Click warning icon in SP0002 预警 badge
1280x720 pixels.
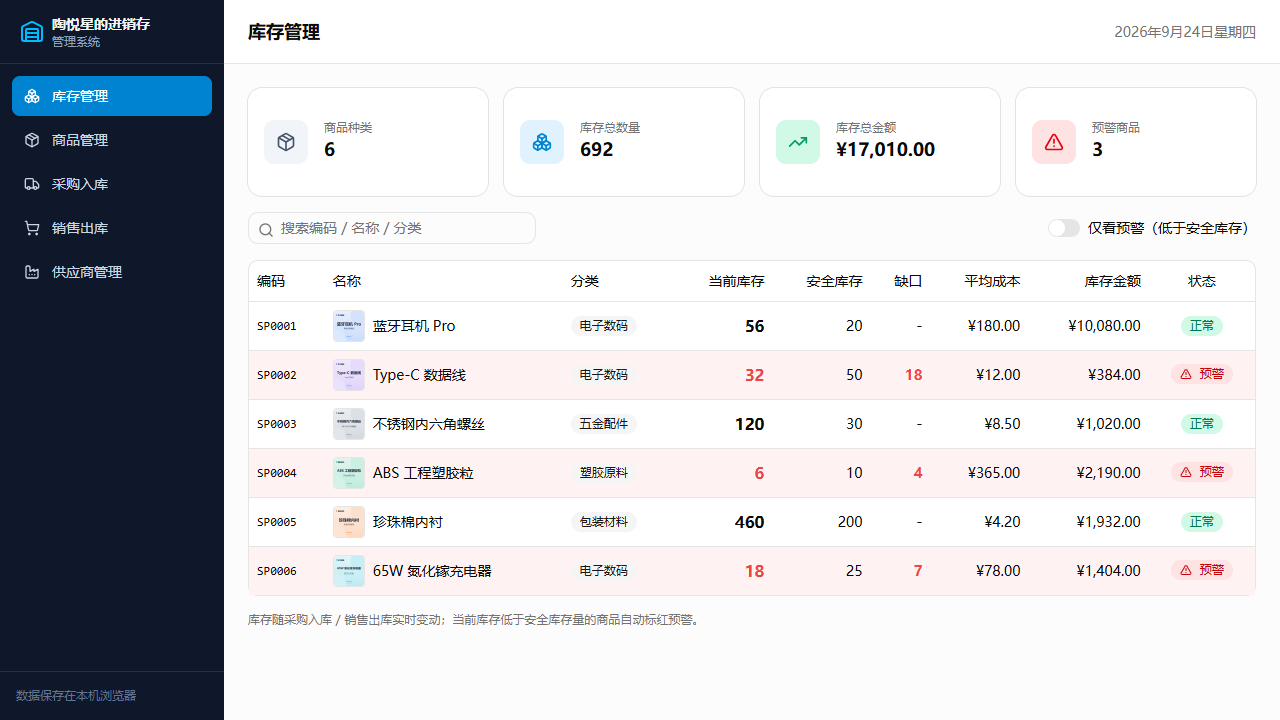coord(1186,374)
